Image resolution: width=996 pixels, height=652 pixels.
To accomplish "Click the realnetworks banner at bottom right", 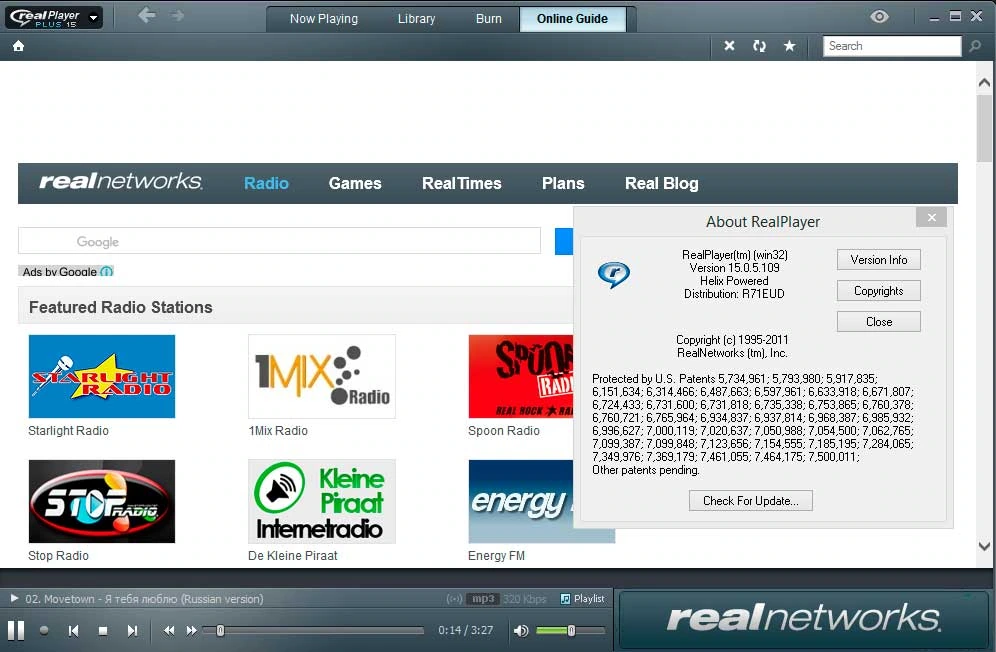I will pyautogui.click(x=804, y=618).
